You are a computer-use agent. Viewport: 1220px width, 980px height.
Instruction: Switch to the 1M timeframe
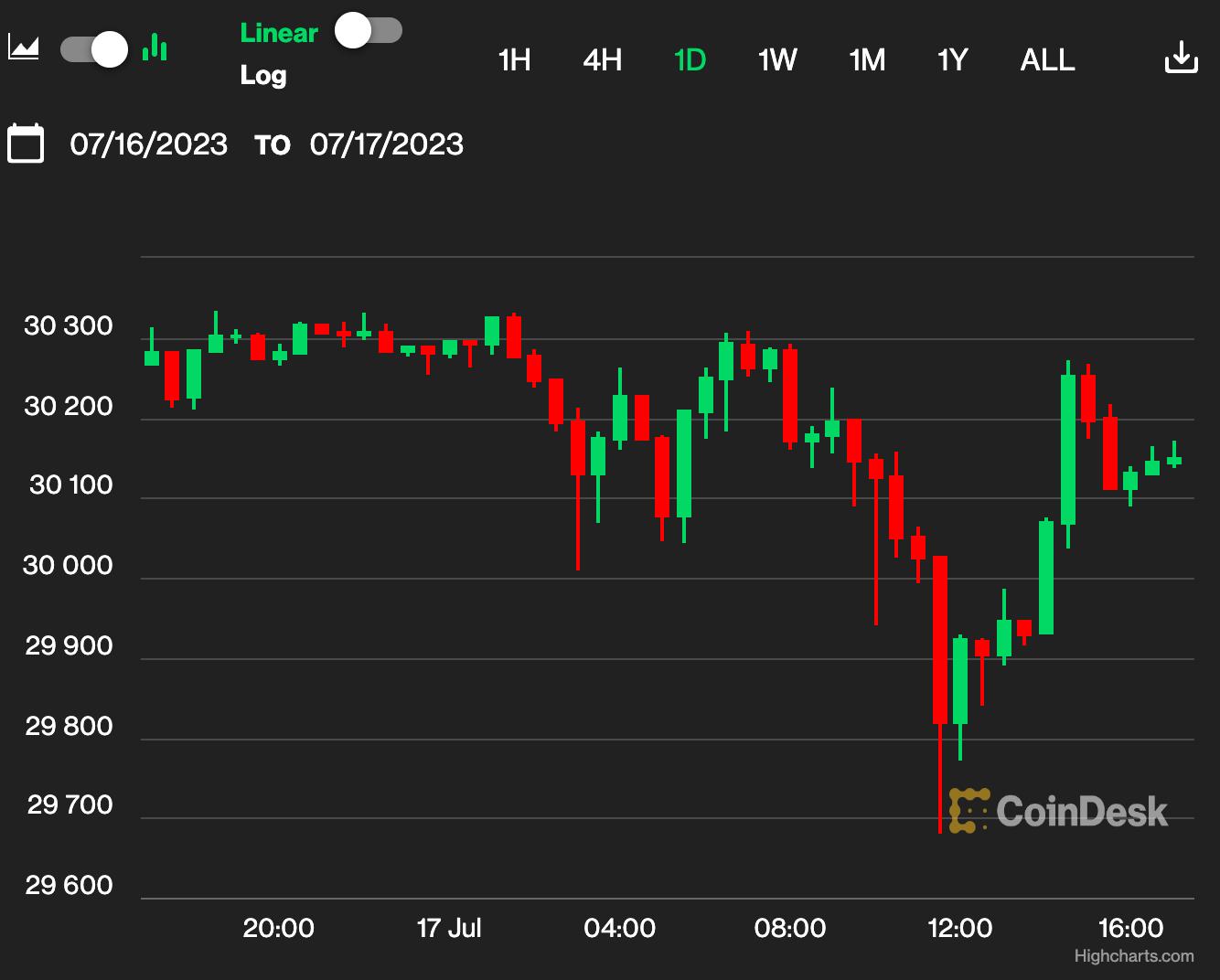[867, 60]
